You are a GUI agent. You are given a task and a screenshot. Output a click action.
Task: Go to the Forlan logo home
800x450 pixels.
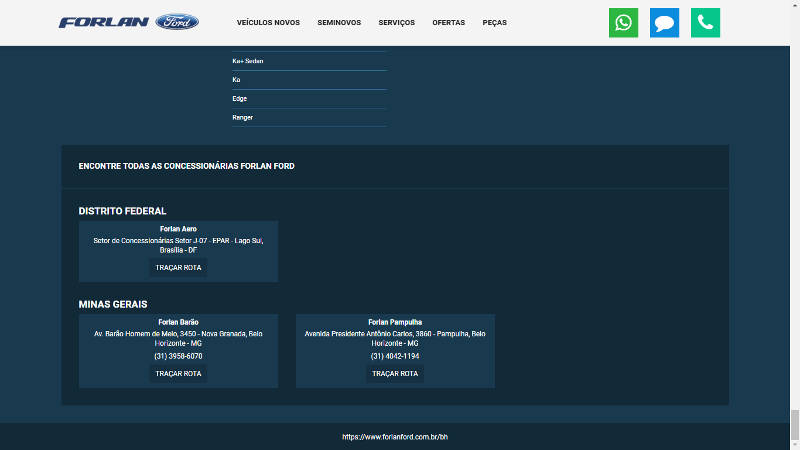pyautogui.click(x=104, y=22)
